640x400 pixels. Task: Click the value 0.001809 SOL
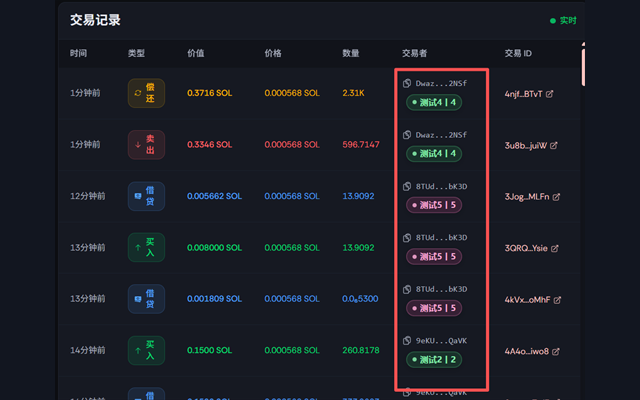pyautogui.click(x=214, y=299)
